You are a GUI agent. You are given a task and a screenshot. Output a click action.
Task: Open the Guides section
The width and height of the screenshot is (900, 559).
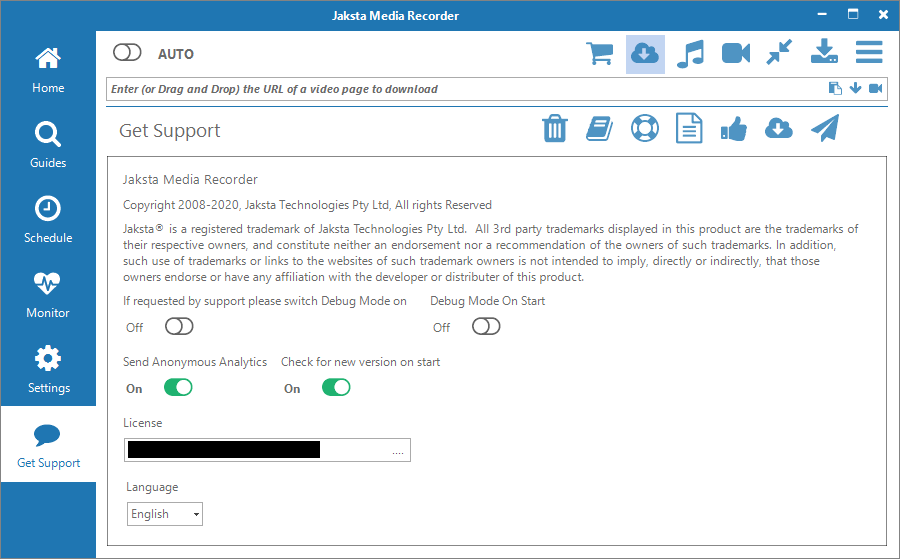pos(48,146)
